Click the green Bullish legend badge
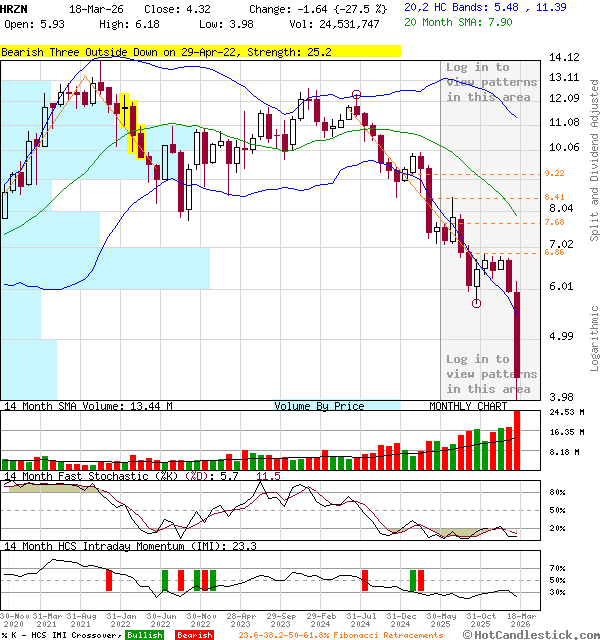600x640 pixels. pos(144,634)
